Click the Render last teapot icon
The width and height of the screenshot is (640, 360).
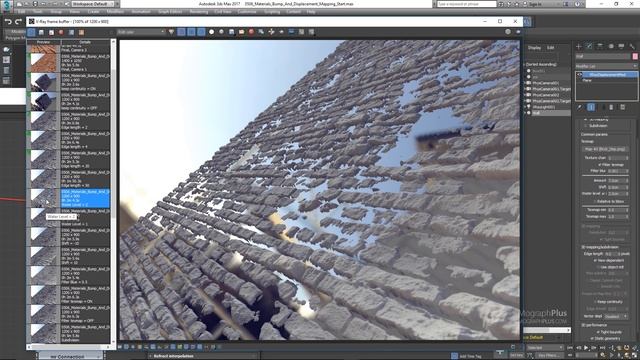point(518,32)
